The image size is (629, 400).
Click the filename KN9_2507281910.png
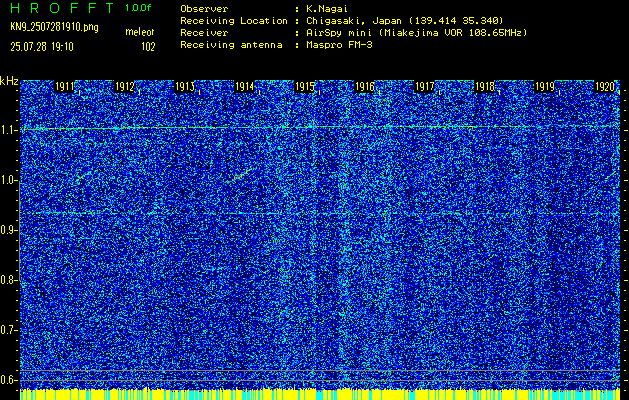(x=54, y=27)
